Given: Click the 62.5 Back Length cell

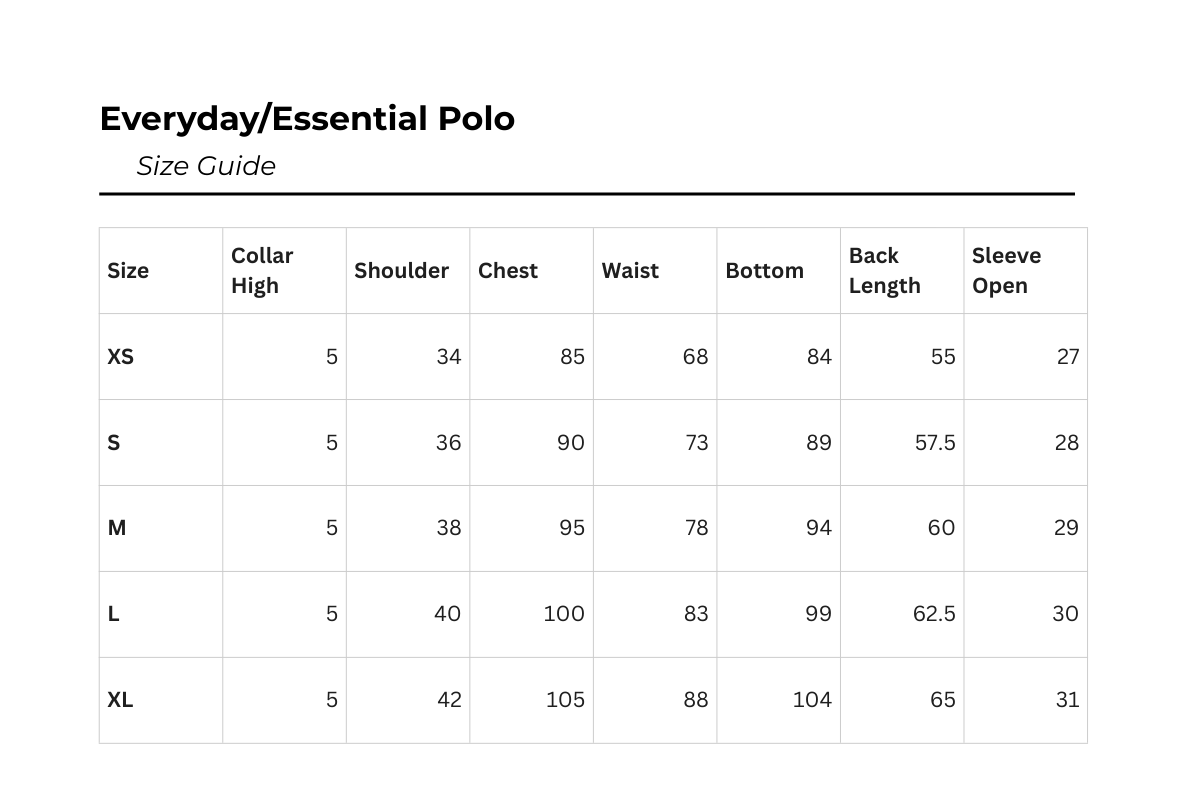Looking at the screenshot, I should tap(934, 614).
